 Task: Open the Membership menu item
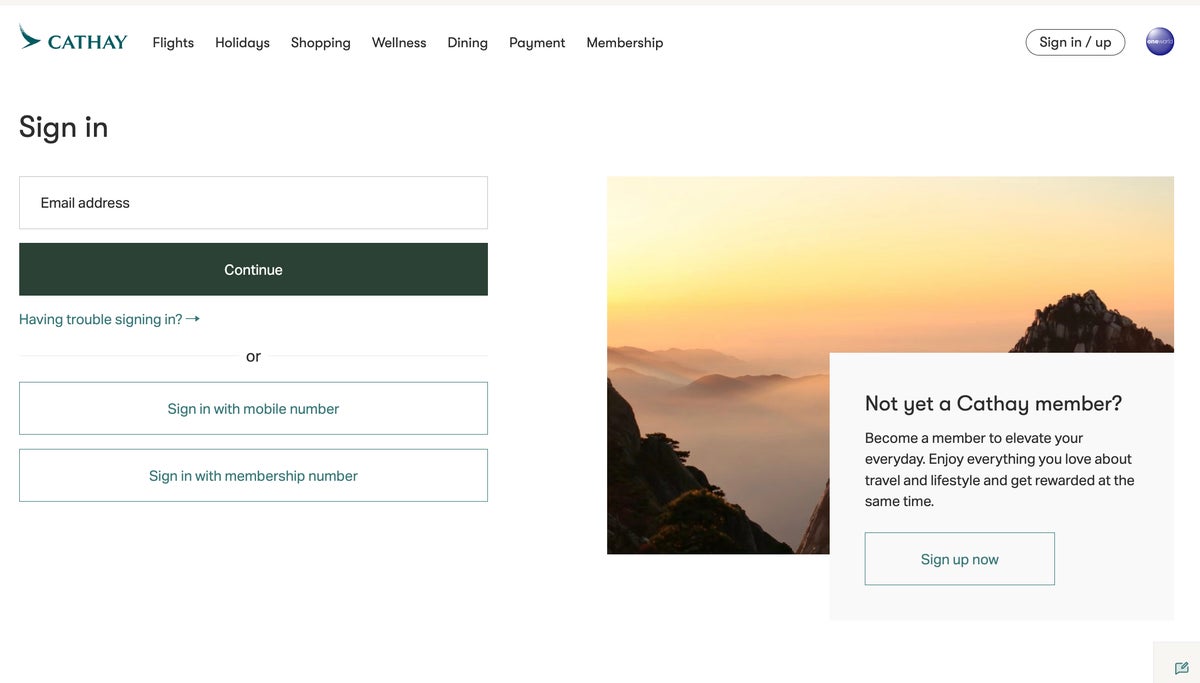click(x=624, y=43)
